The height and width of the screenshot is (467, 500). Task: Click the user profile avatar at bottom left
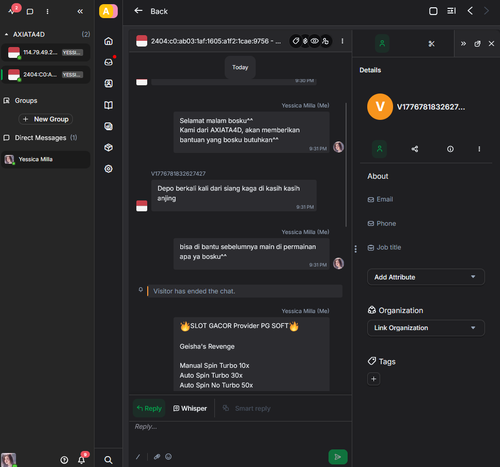(x=8, y=460)
